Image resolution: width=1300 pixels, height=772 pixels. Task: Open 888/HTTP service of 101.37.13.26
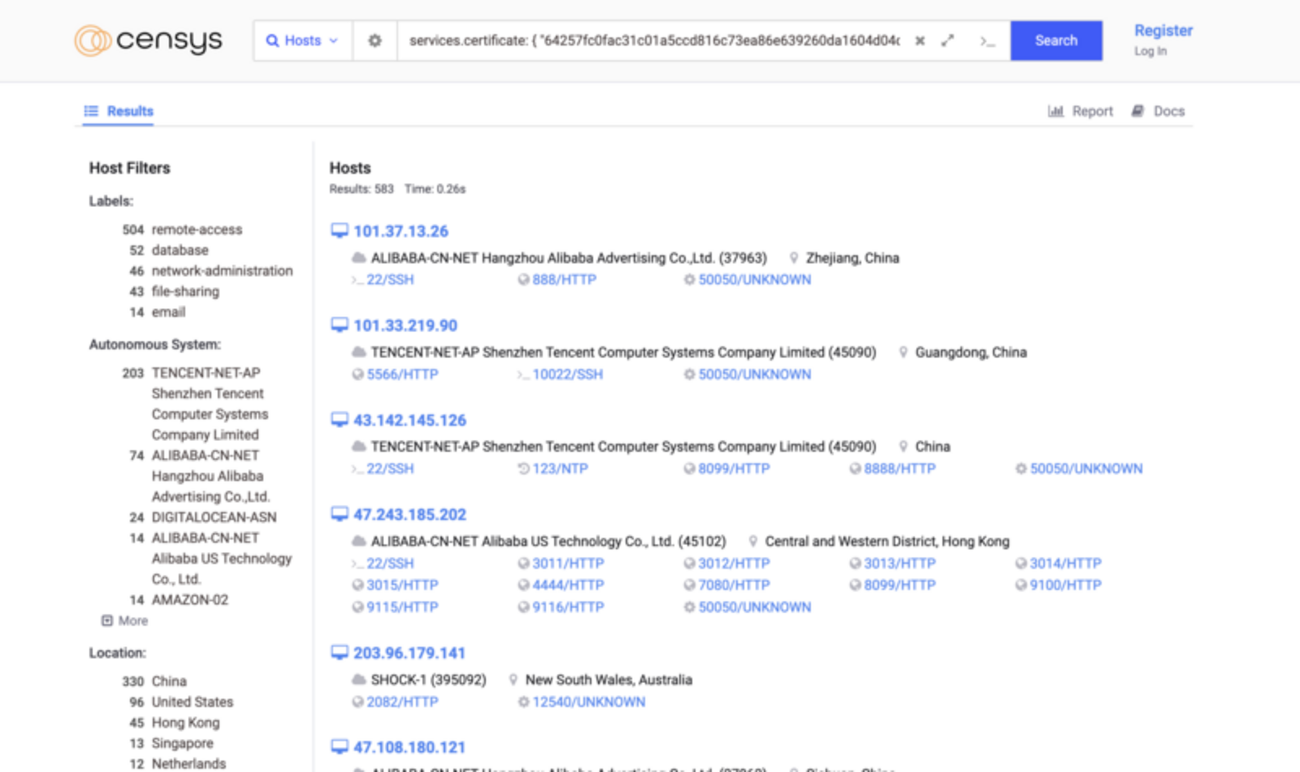coord(564,280)
